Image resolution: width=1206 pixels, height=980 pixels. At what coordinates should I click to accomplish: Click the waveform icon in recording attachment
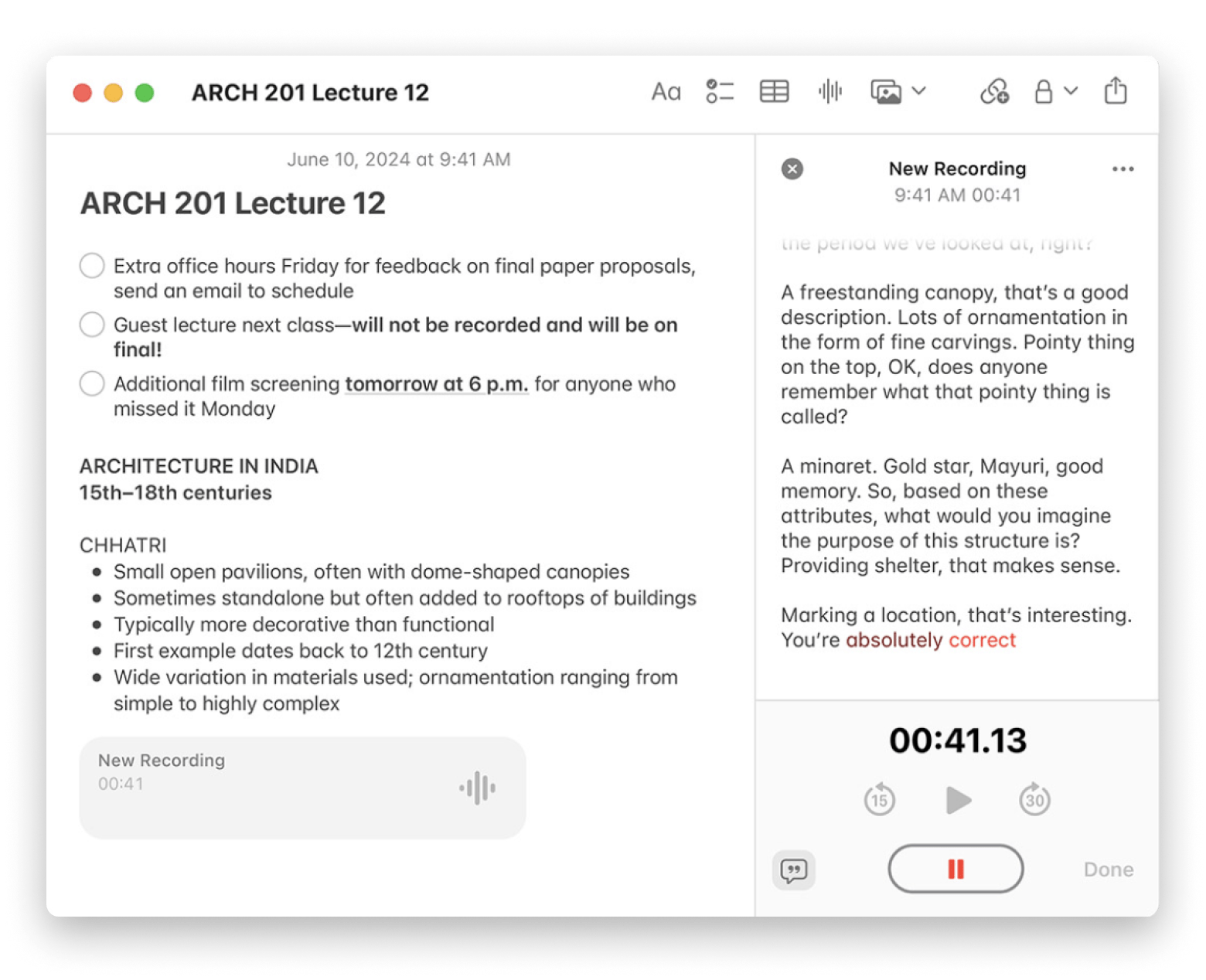point(478,788)
